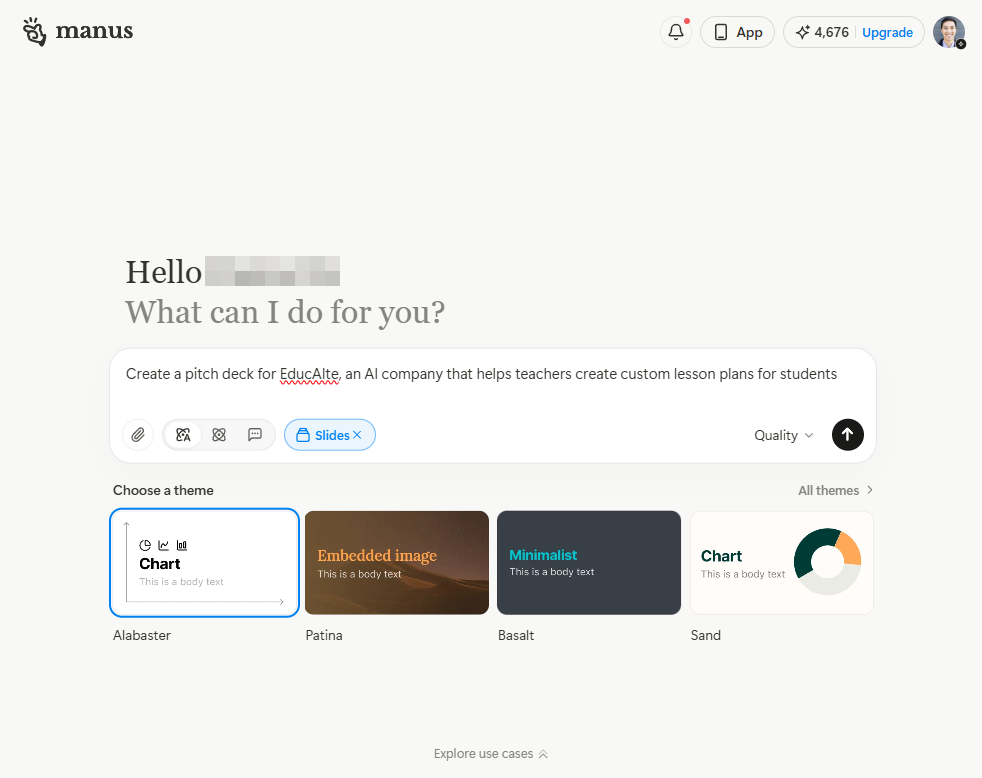Choose the Alabaster theme thumbnail

[x=204, y=563]
